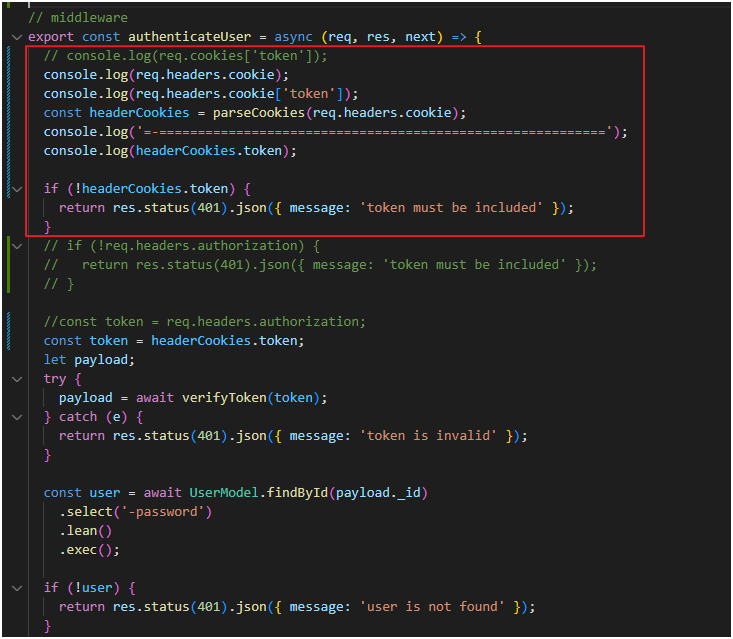Viewport: 733px width, 639px height.
Task: Click the '//const token = req.headers.authorization;' comment
Action: click(205, 322)
